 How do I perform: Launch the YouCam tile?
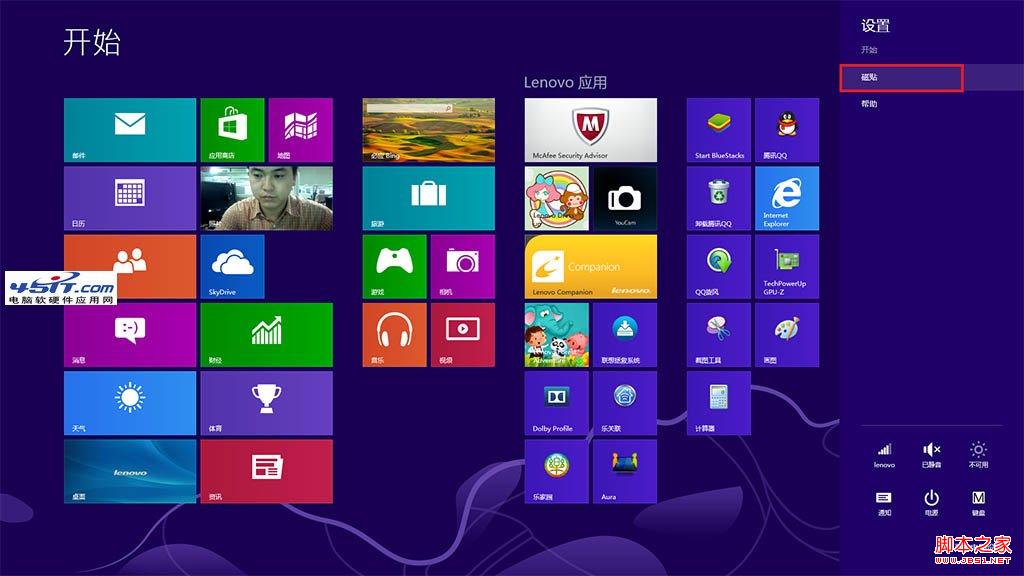[x=625, y=198]
